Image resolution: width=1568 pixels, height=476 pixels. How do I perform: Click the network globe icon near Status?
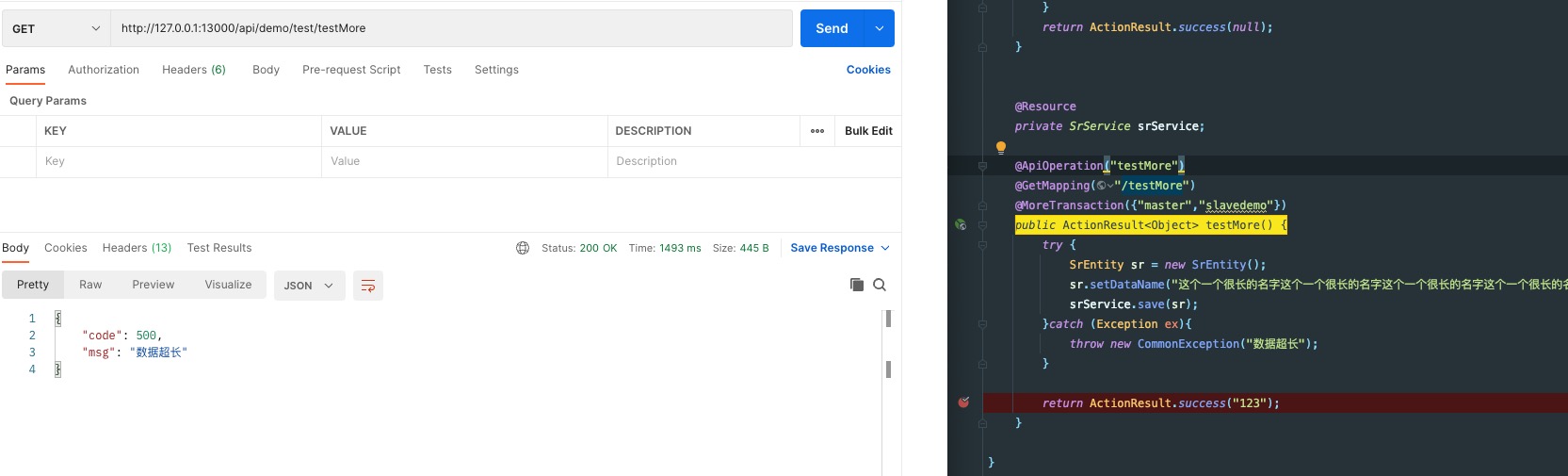pyautogui.click(x=523, y=248)
